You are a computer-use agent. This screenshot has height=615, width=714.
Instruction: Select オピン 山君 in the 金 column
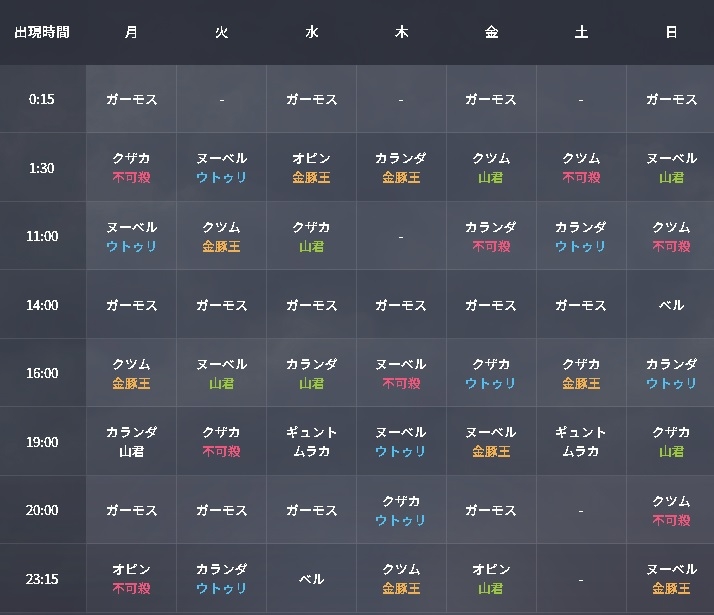491,578
